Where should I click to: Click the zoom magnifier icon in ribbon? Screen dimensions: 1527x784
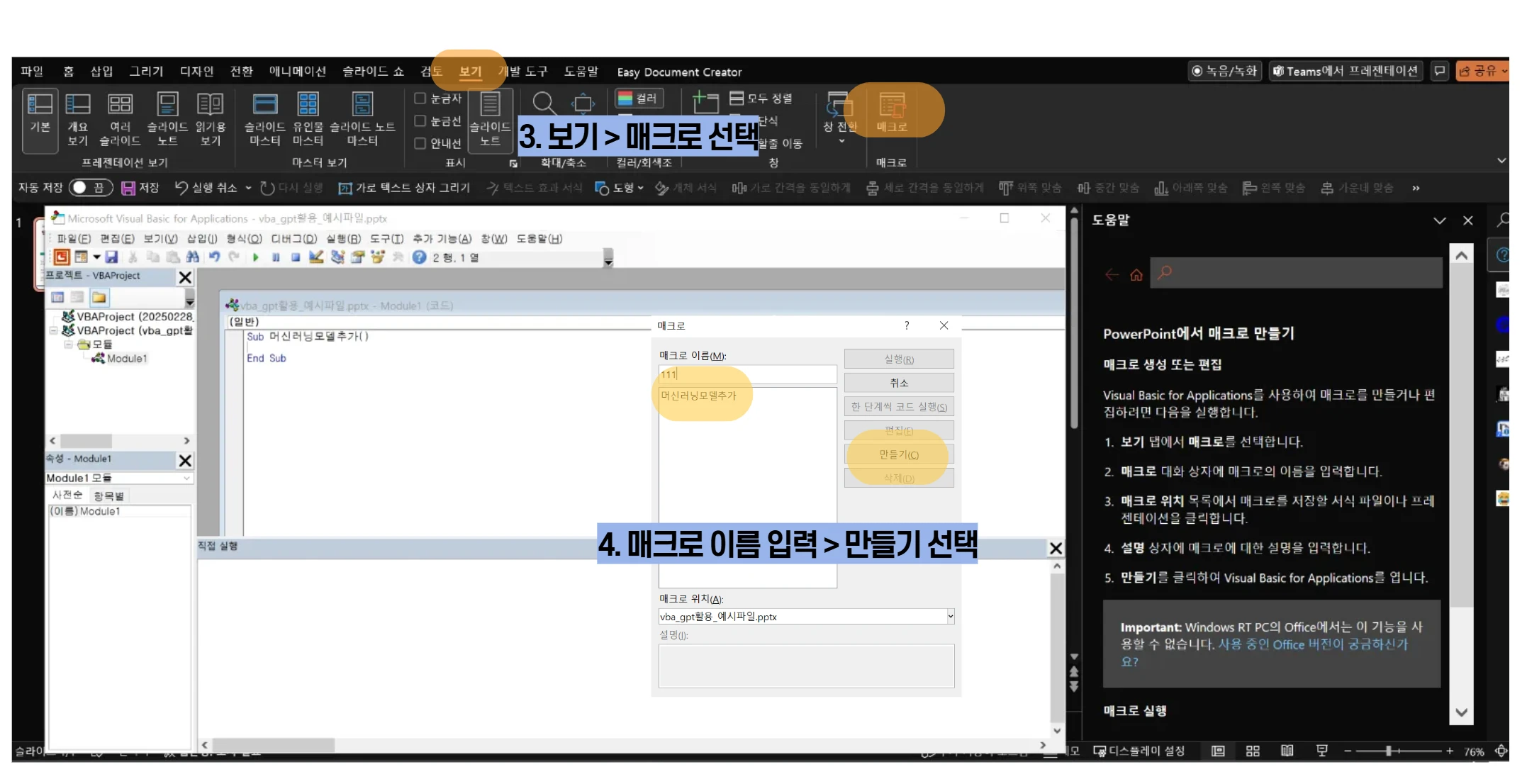click(544, 104)
